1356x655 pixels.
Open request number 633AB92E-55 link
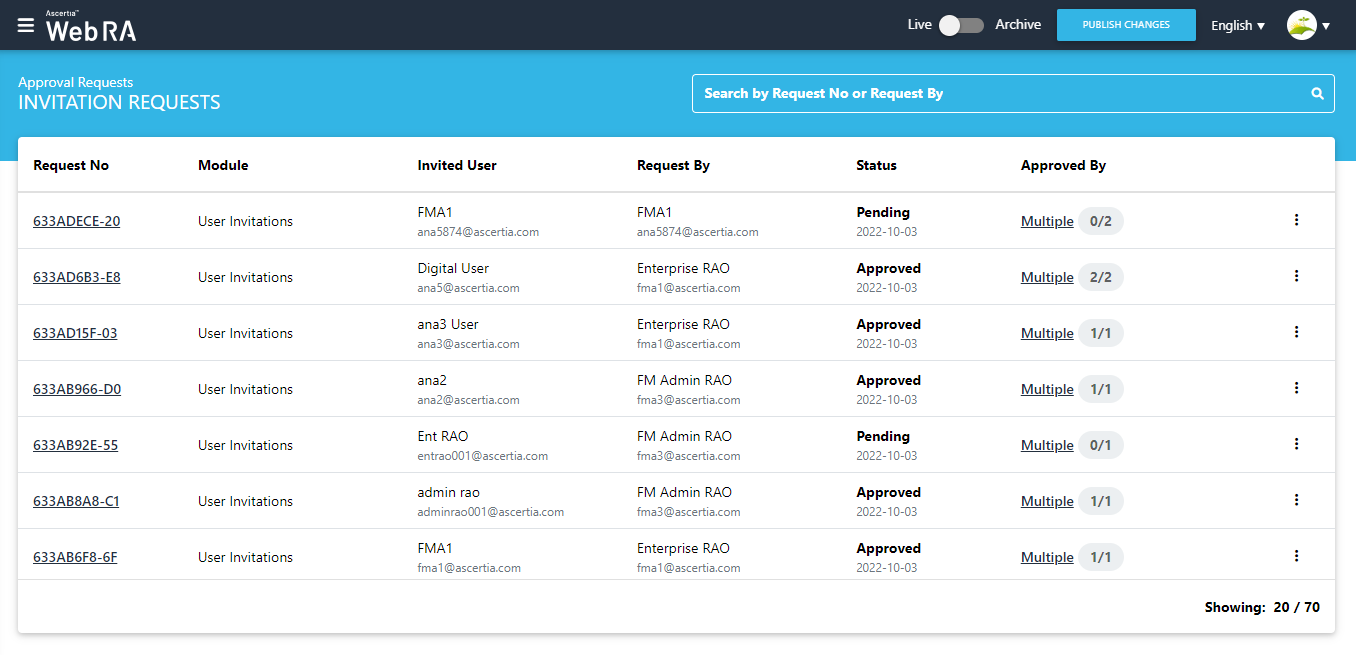click(x=75, y=445)
